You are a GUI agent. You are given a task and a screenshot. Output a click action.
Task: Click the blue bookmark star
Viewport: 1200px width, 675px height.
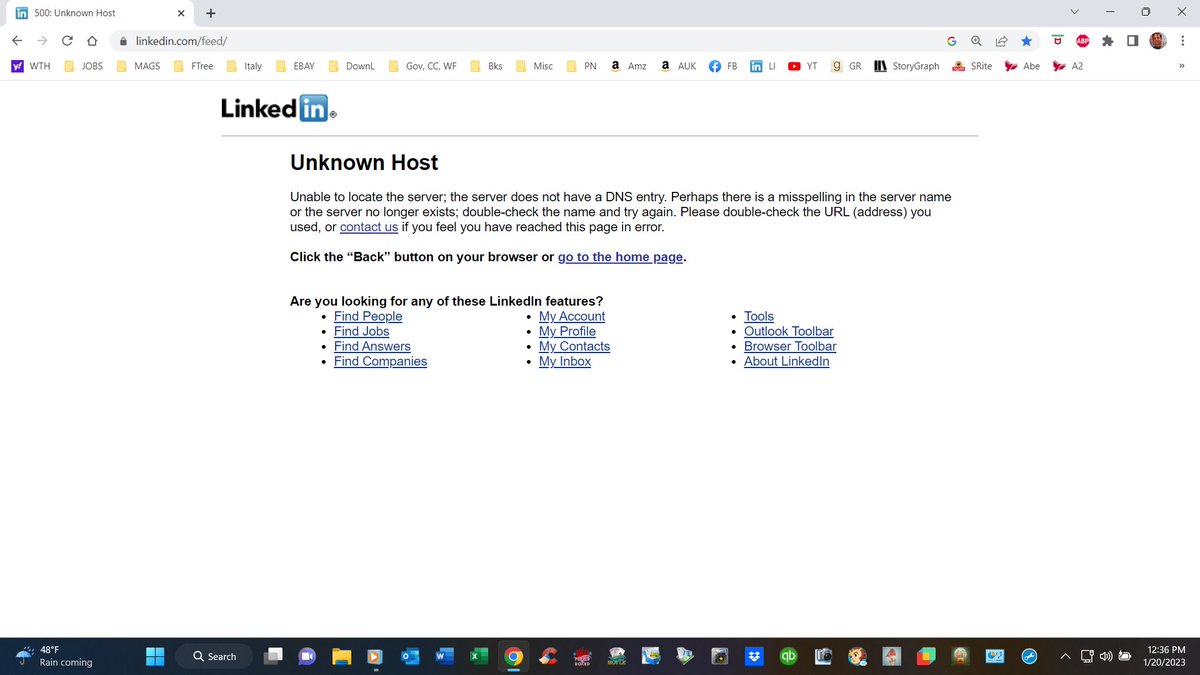pyautogui.click(x=1026, y=41)
